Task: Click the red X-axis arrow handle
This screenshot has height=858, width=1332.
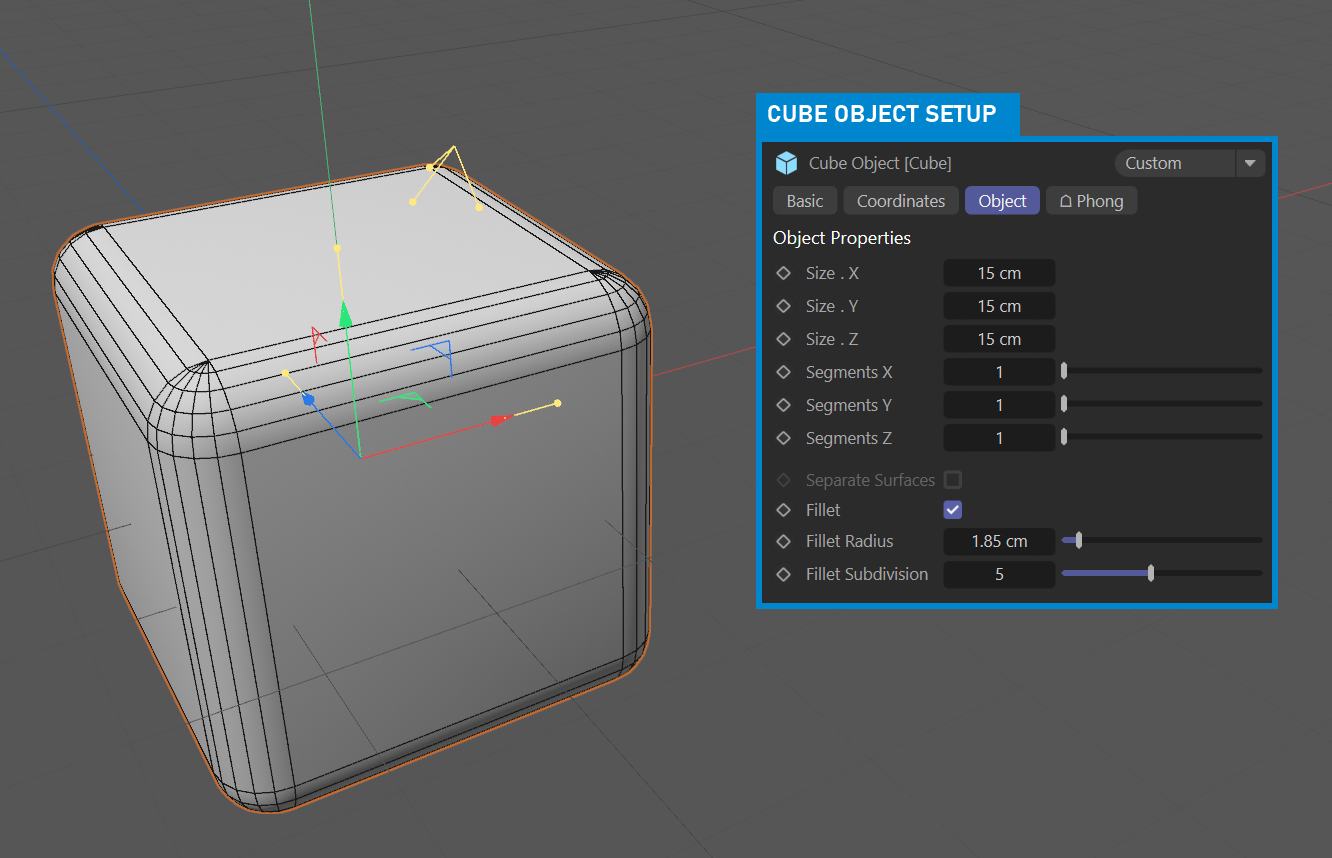Action: pos(500,420)
